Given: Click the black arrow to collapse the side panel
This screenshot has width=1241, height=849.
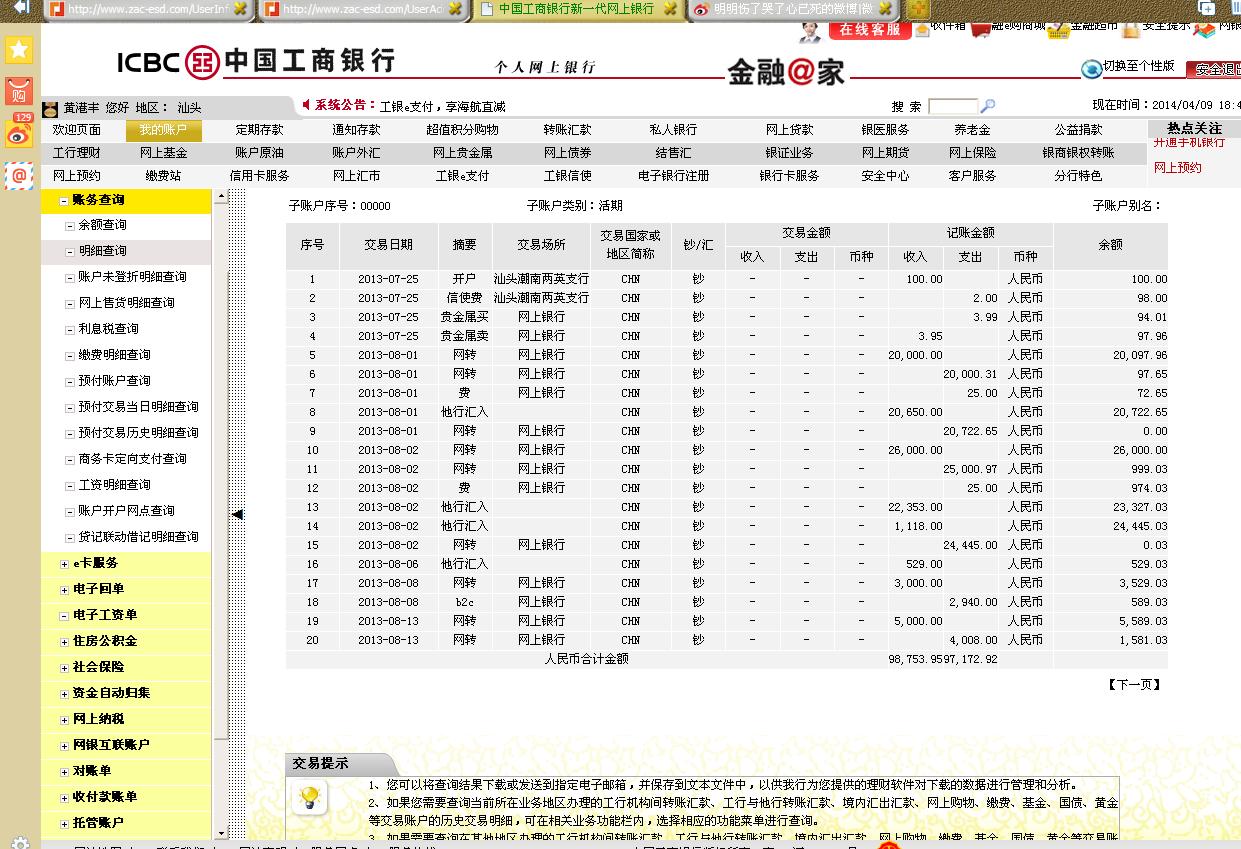Looking at the screenshot, I should (x=237, y=514).
